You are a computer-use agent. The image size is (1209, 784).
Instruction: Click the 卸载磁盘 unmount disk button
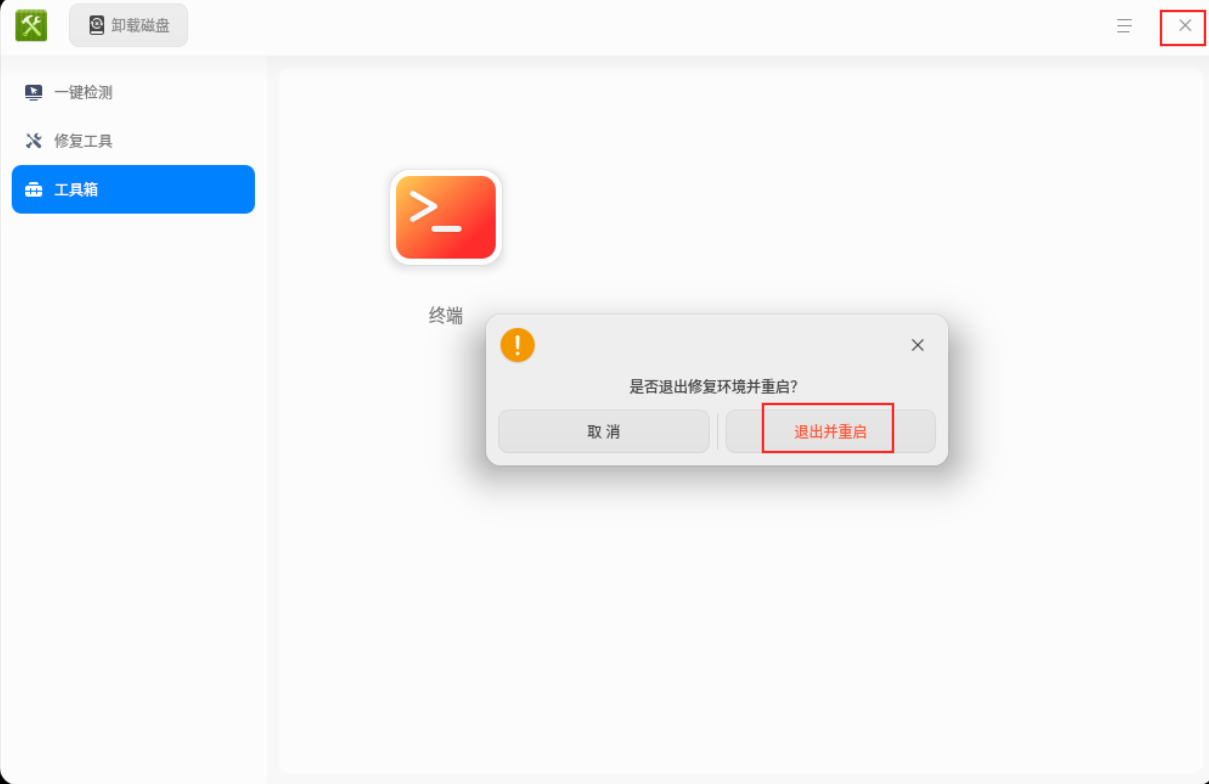[x=128, y=25]
